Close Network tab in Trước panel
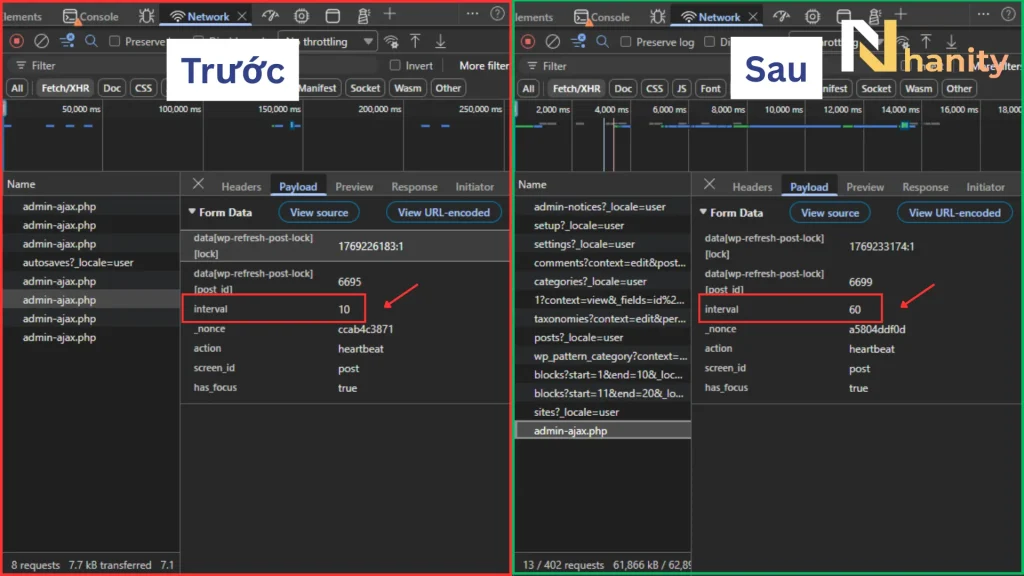 point(242,16)
